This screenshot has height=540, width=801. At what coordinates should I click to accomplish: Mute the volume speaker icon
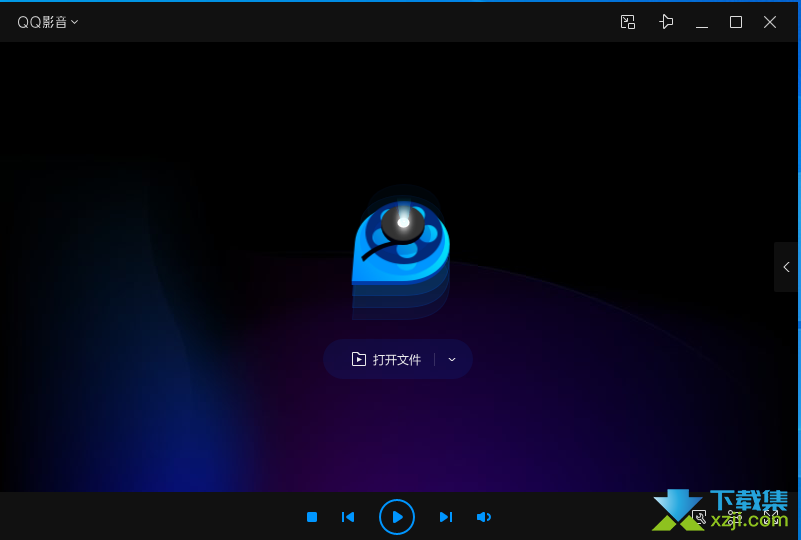pyautogui.click(x=483, y=517)
